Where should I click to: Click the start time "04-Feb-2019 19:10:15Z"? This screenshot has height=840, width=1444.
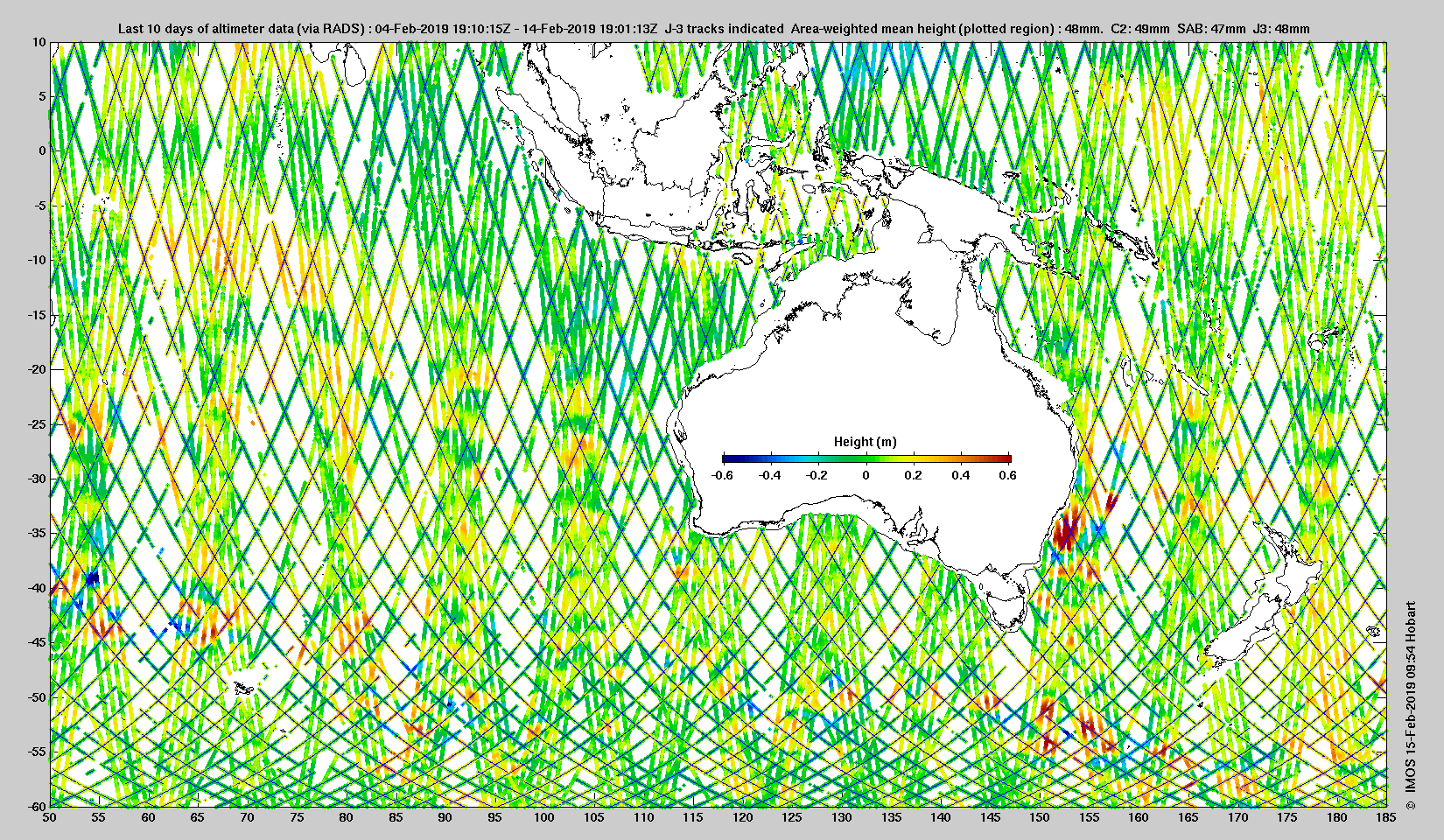(x=443, y=29)
